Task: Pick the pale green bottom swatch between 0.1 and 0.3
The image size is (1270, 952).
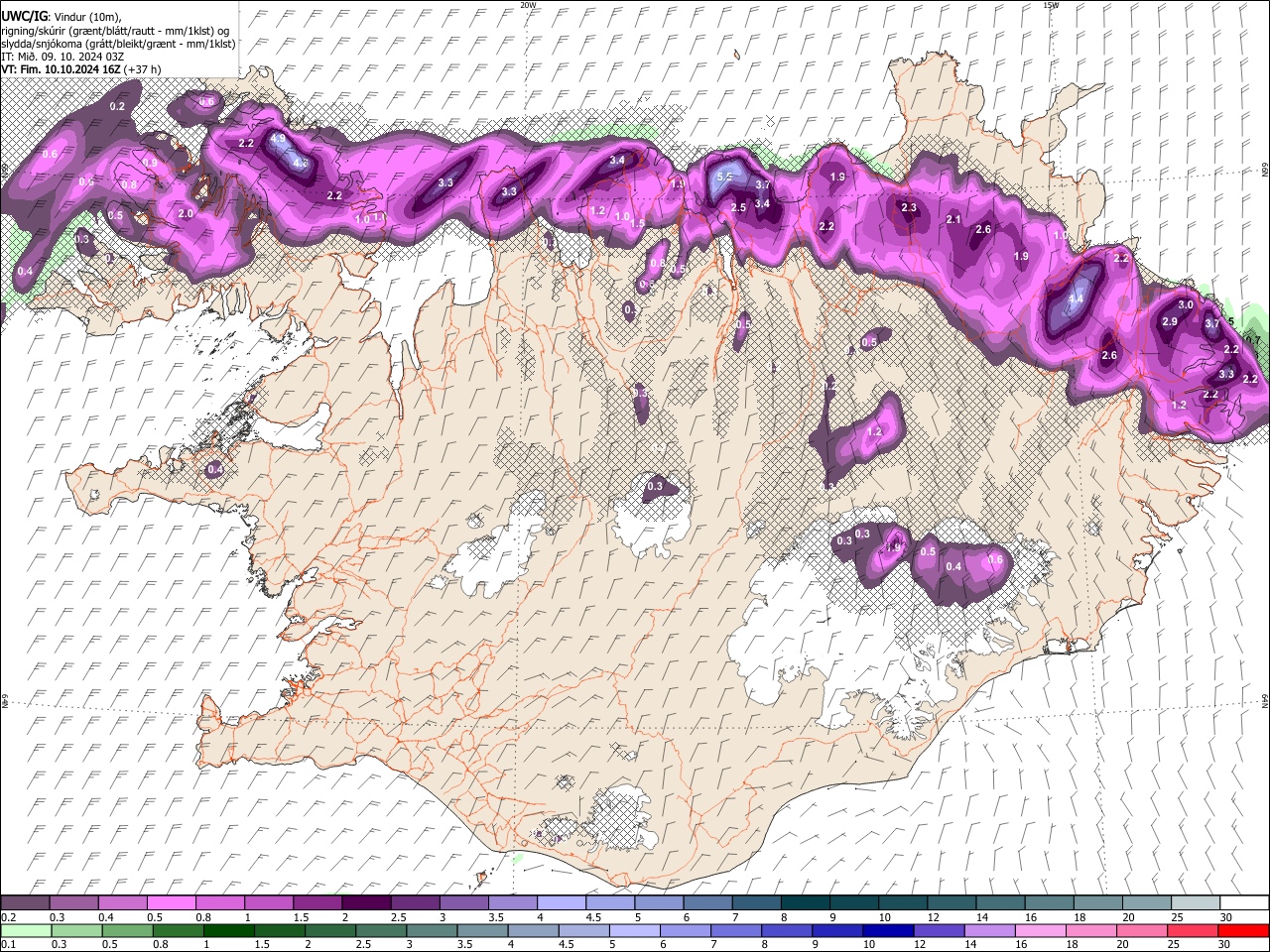Action: [25, 930]
